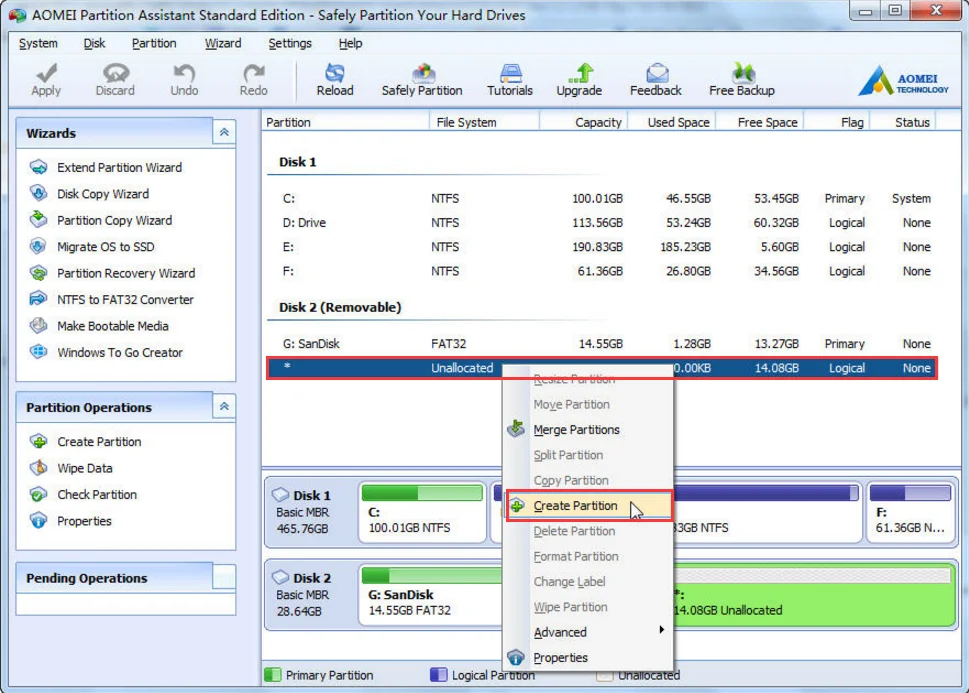Select Wipe Data in the sidebar
Viewport: 969px width, 693px height.
pyautogui.click(x=85, y=468)
